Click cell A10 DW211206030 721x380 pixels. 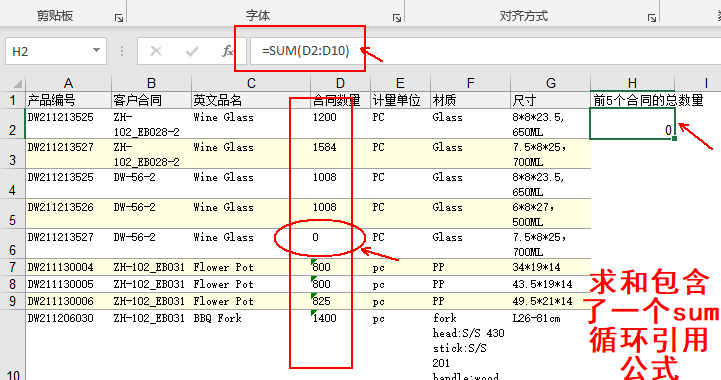click(x=69, y=345)
